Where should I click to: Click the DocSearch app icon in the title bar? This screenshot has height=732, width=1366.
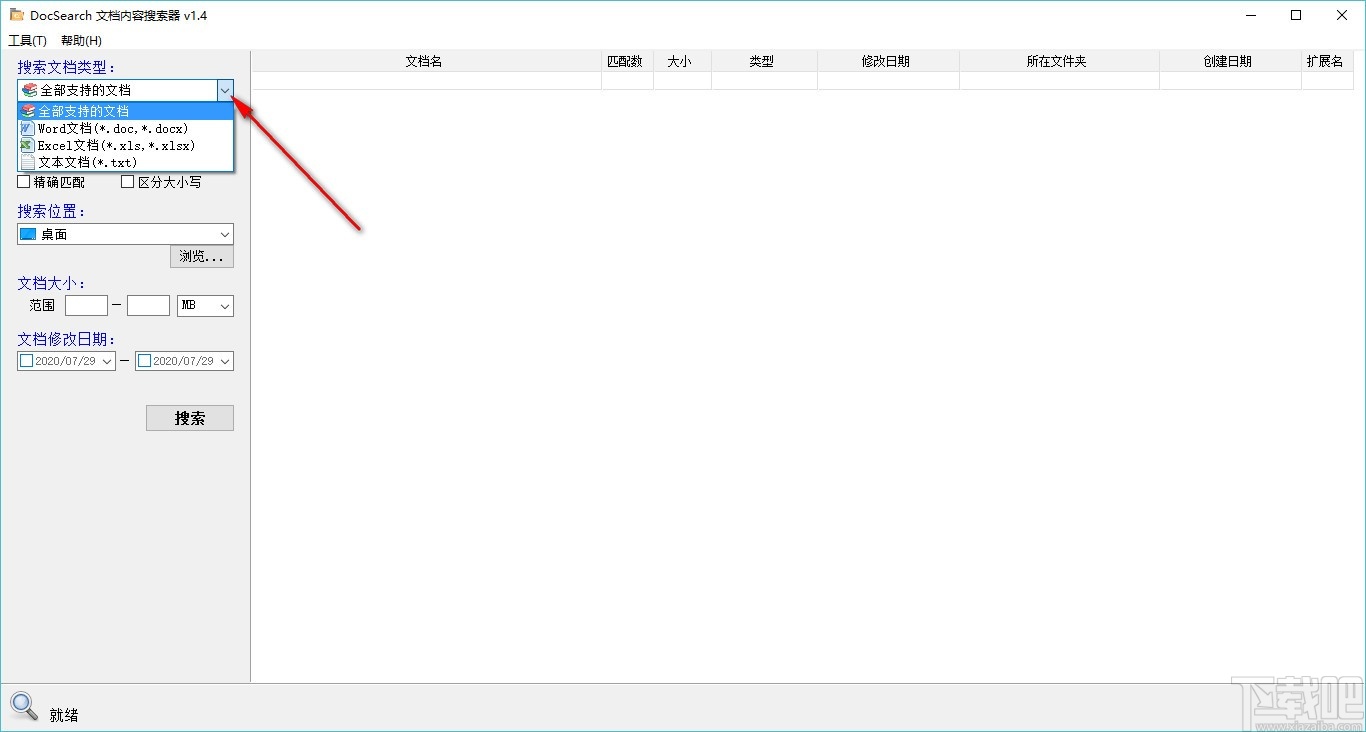pos(17,15)
